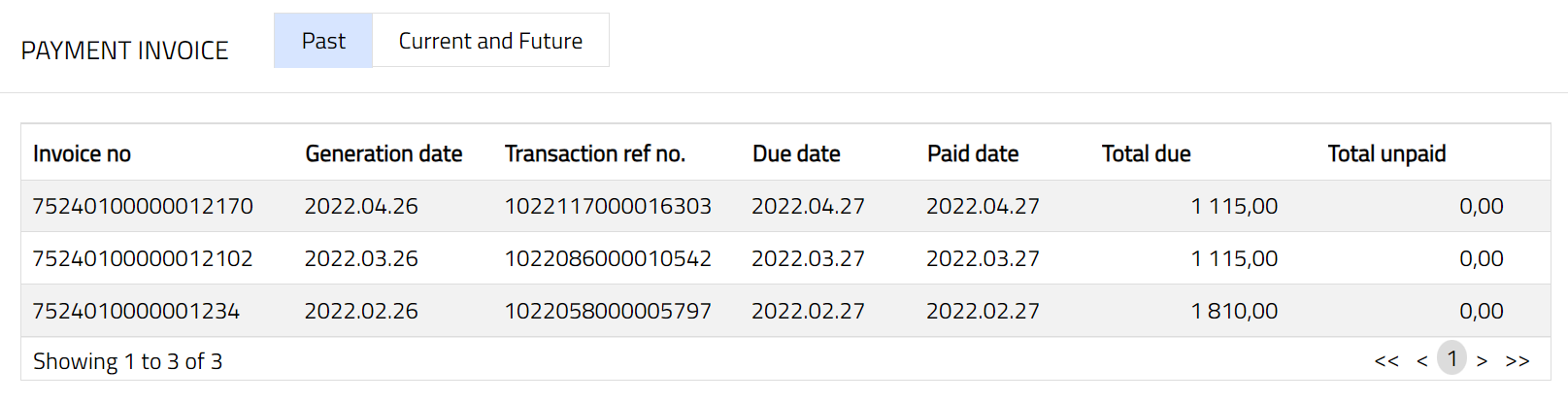The width and height of the screenshot is (1568, 403).
Task: Open invoice 75240100000012170
Action: pos(143,206)
